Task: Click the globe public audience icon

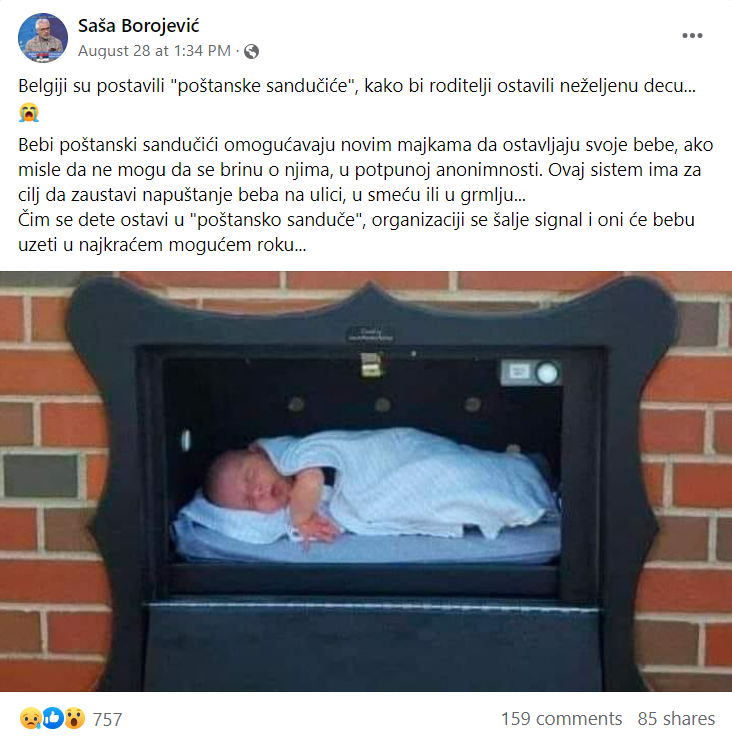Action: pos(251,51)
